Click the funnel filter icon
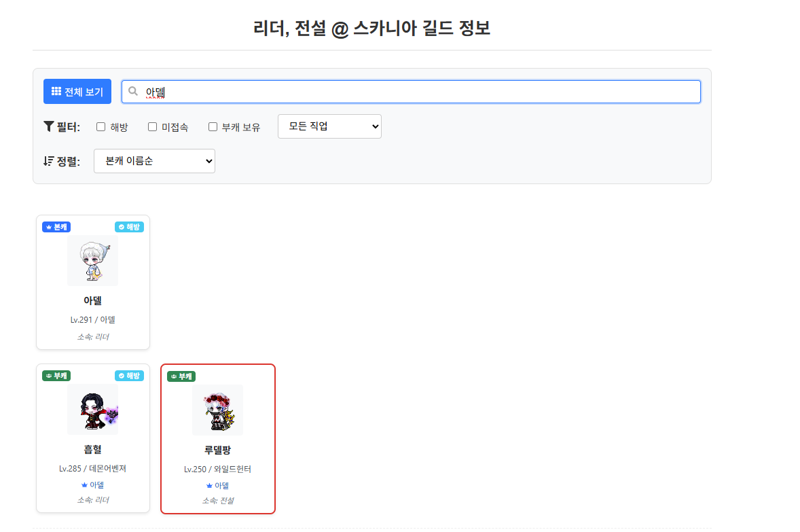Image resolution: width=800 pixels, height=532 pixels. (x=48, y=126)
